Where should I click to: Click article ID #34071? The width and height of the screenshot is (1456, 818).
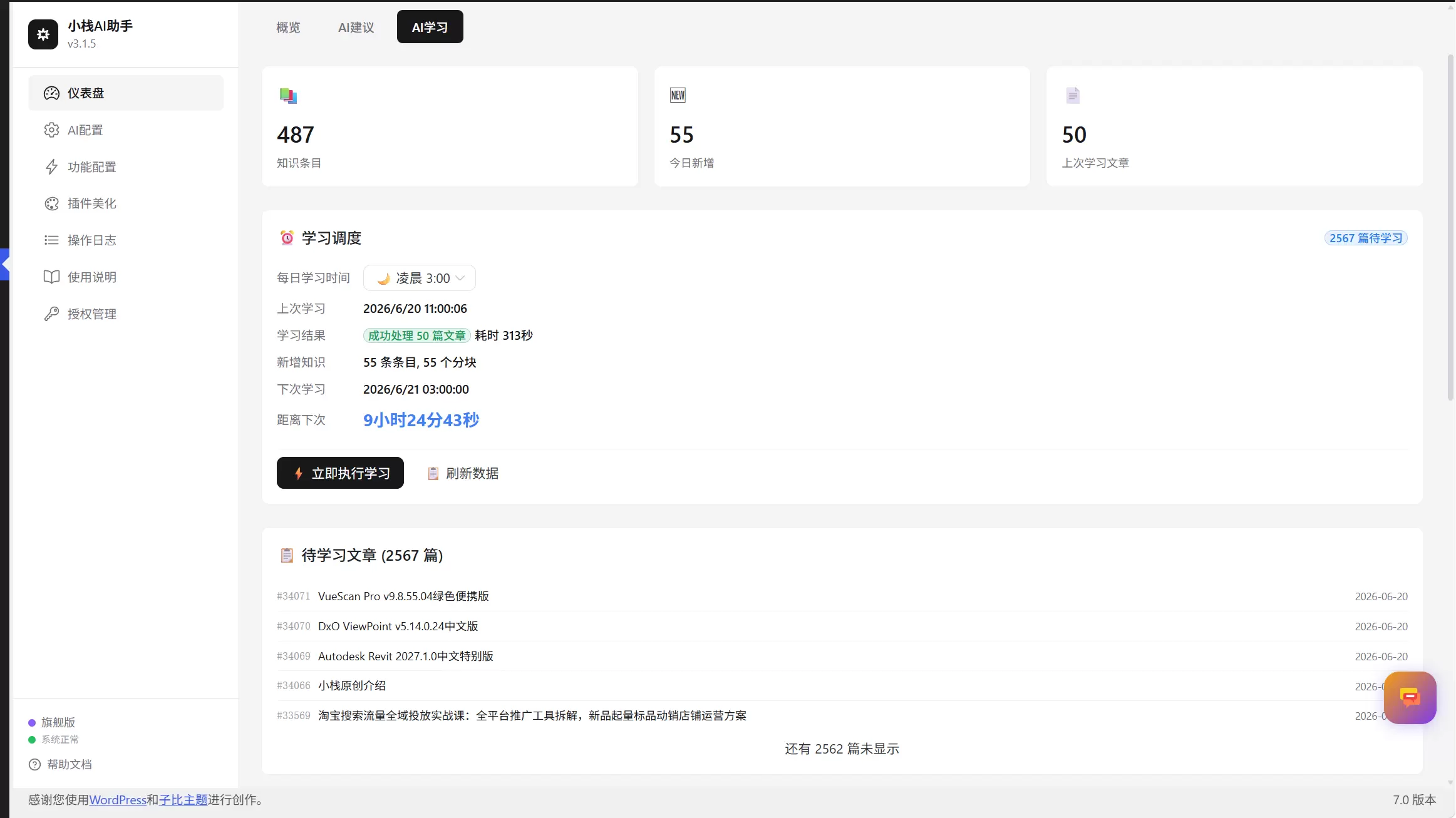294,596
